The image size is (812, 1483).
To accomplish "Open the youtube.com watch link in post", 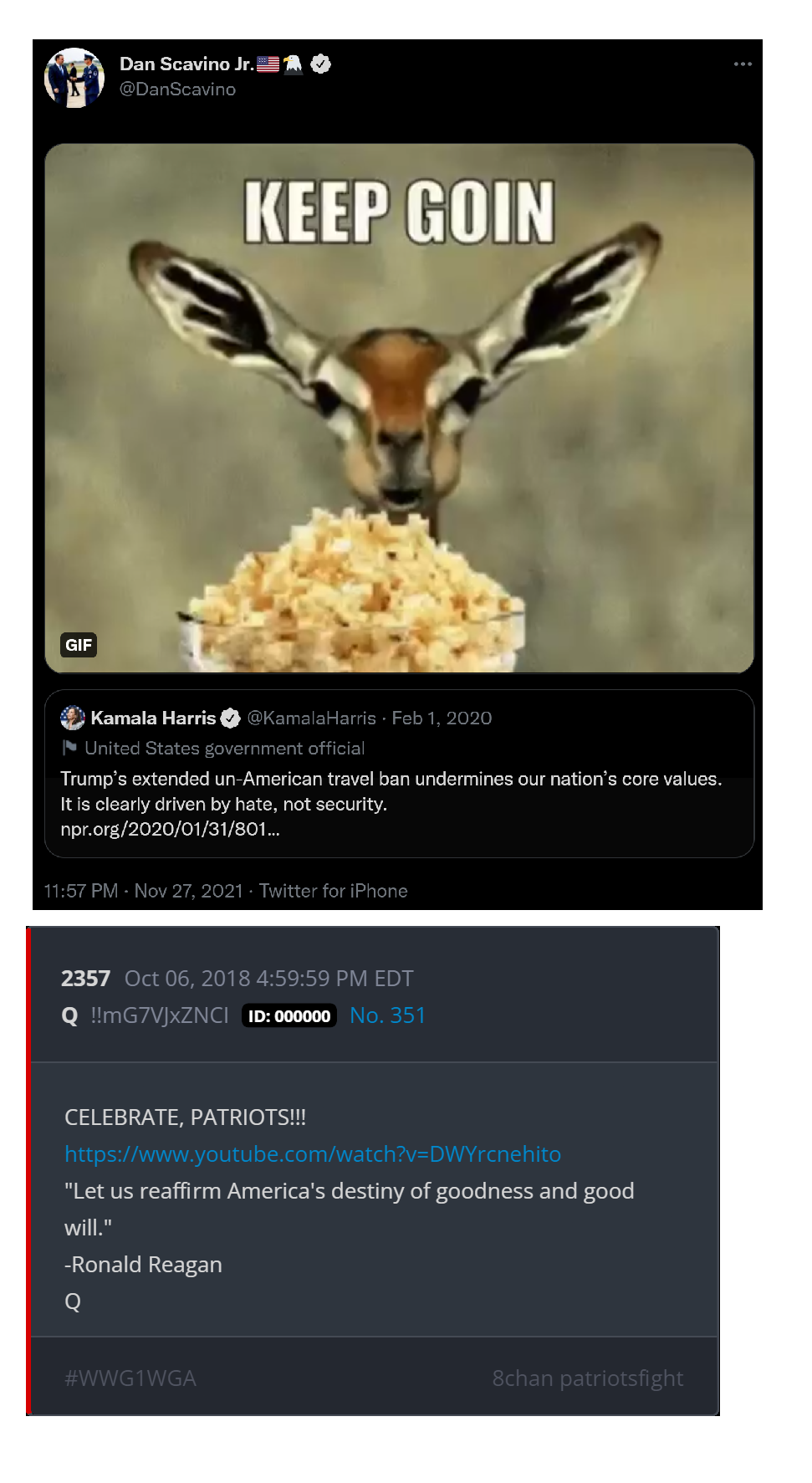I will coord(313,1153).
